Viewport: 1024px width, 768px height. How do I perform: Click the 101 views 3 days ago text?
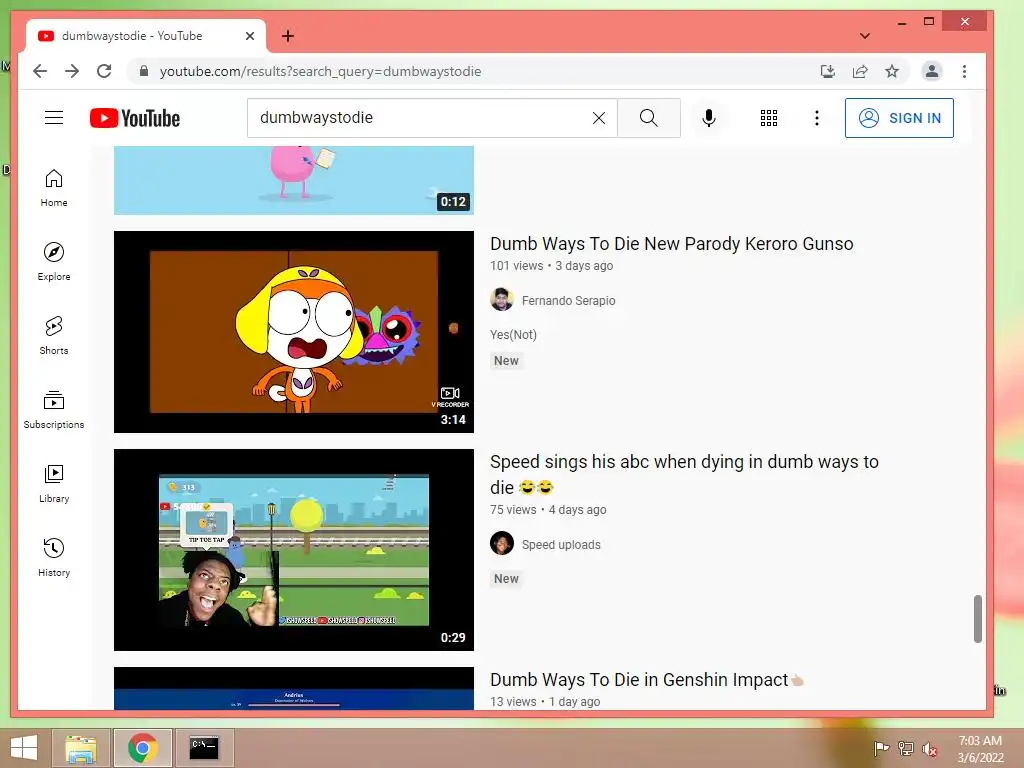click(552, 266)
